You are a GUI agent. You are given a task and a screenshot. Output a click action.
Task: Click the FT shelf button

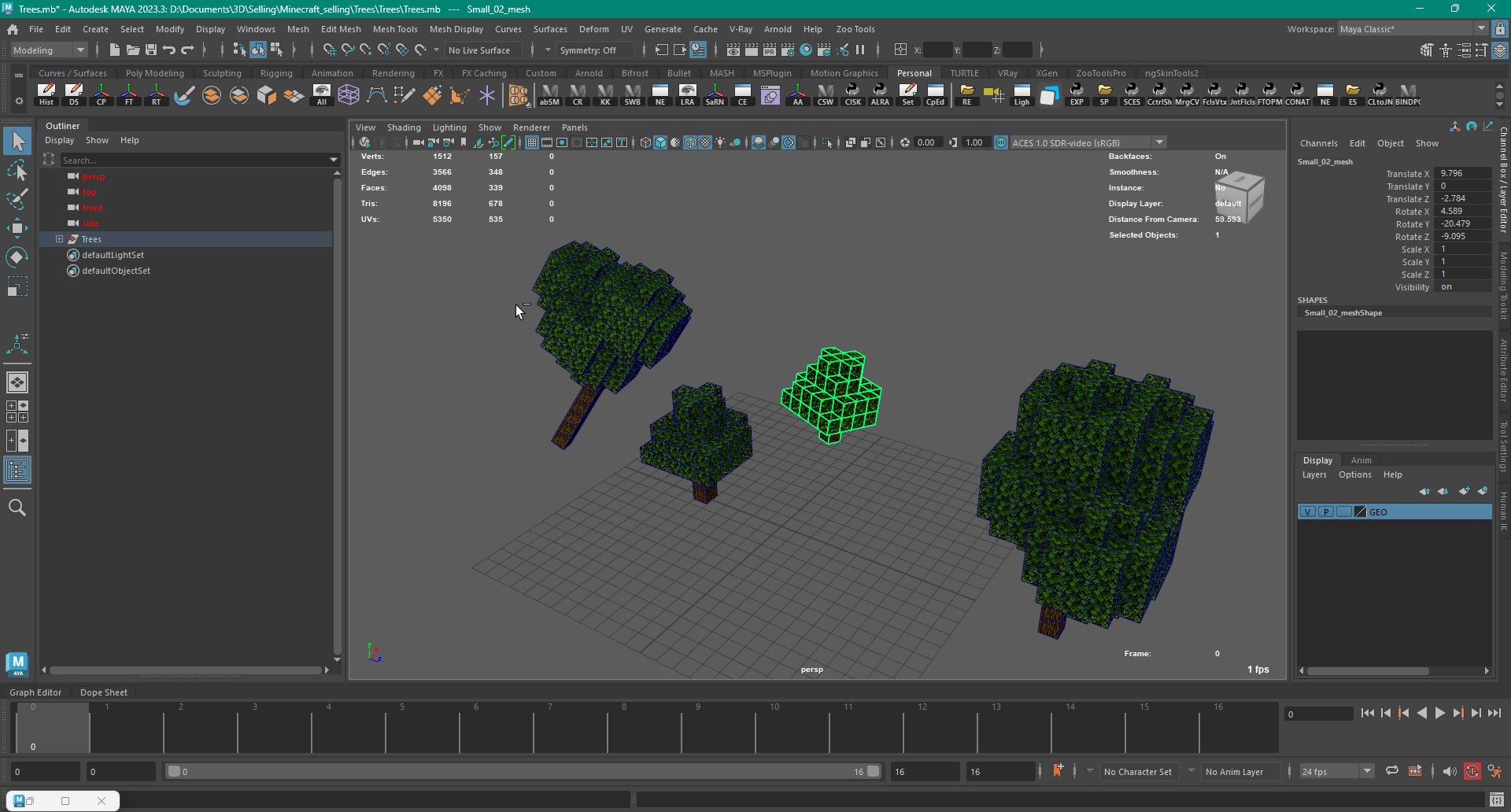coord(129,95)
